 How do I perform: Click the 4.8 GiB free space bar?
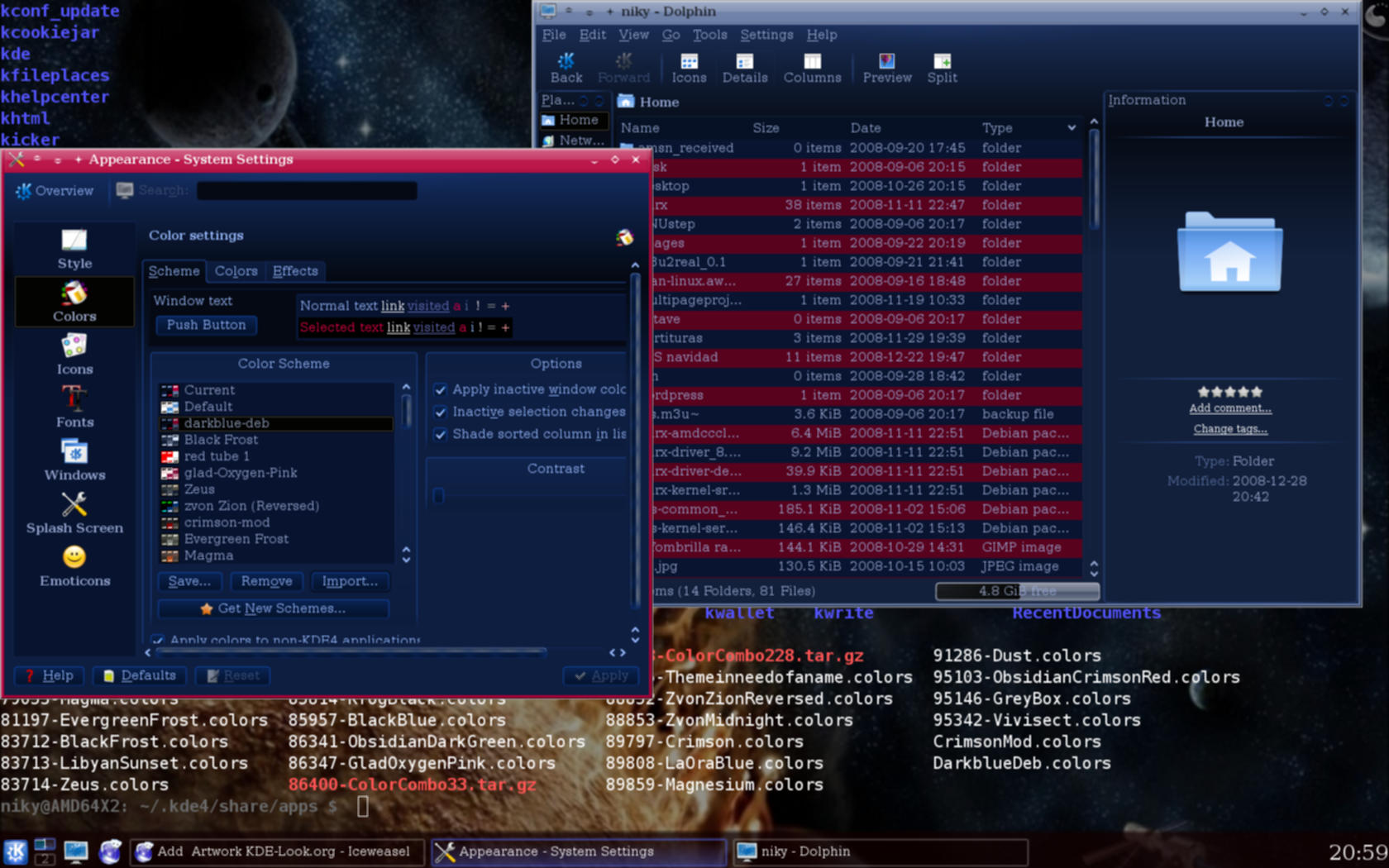click(x=1017, y=591)
